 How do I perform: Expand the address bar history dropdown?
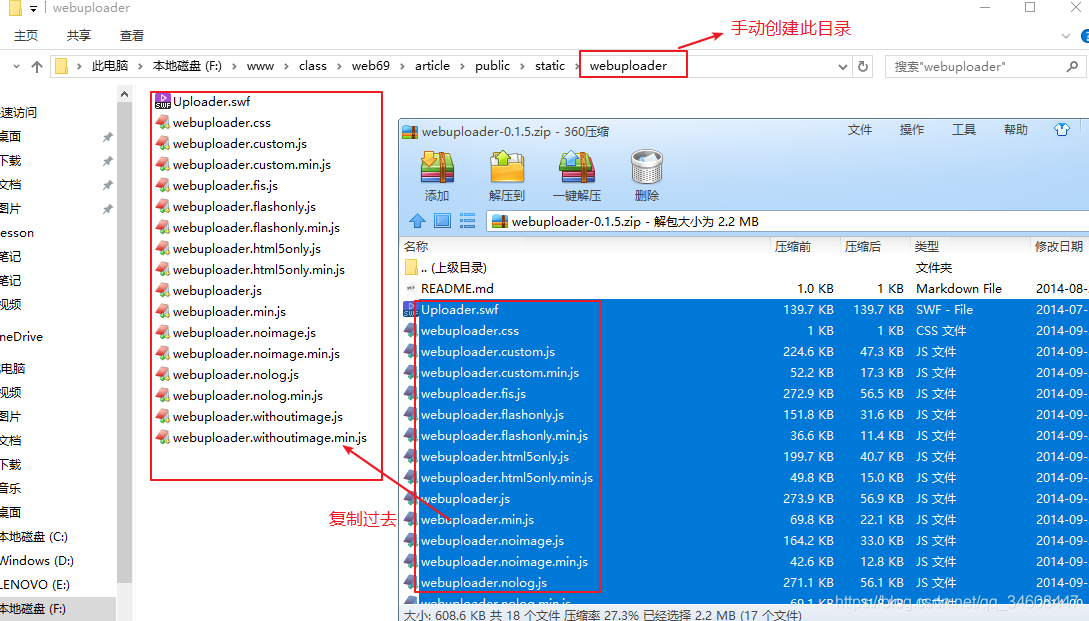(842, 67)
